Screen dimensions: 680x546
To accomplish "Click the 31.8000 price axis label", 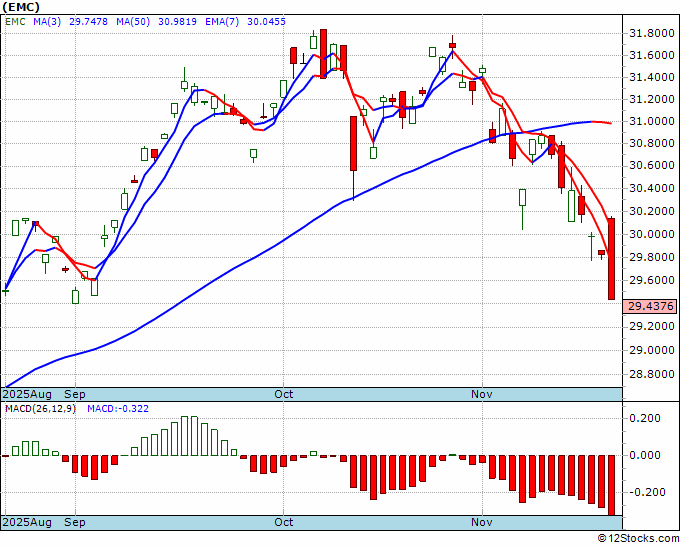I will pyautogui.click(x=651, y=33).
